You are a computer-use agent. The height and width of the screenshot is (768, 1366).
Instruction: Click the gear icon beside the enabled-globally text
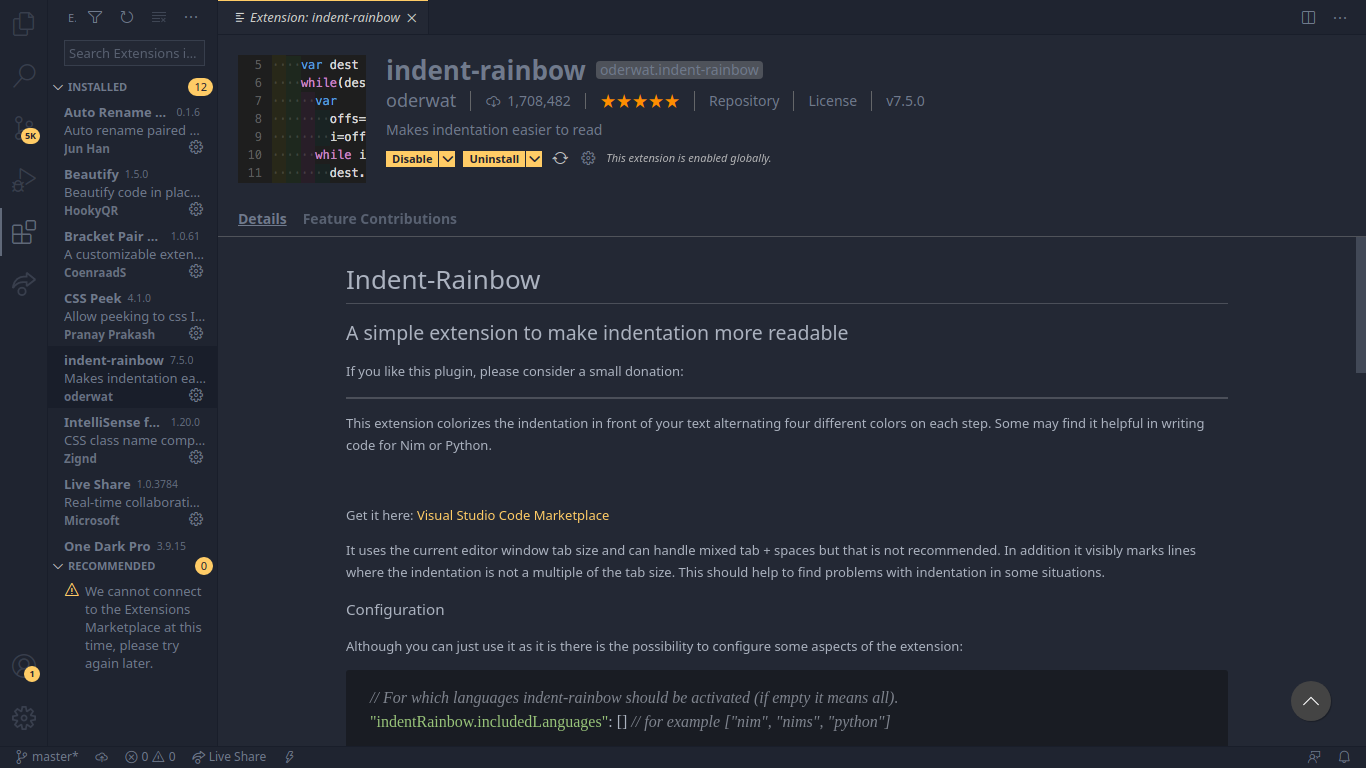(588, 158)
